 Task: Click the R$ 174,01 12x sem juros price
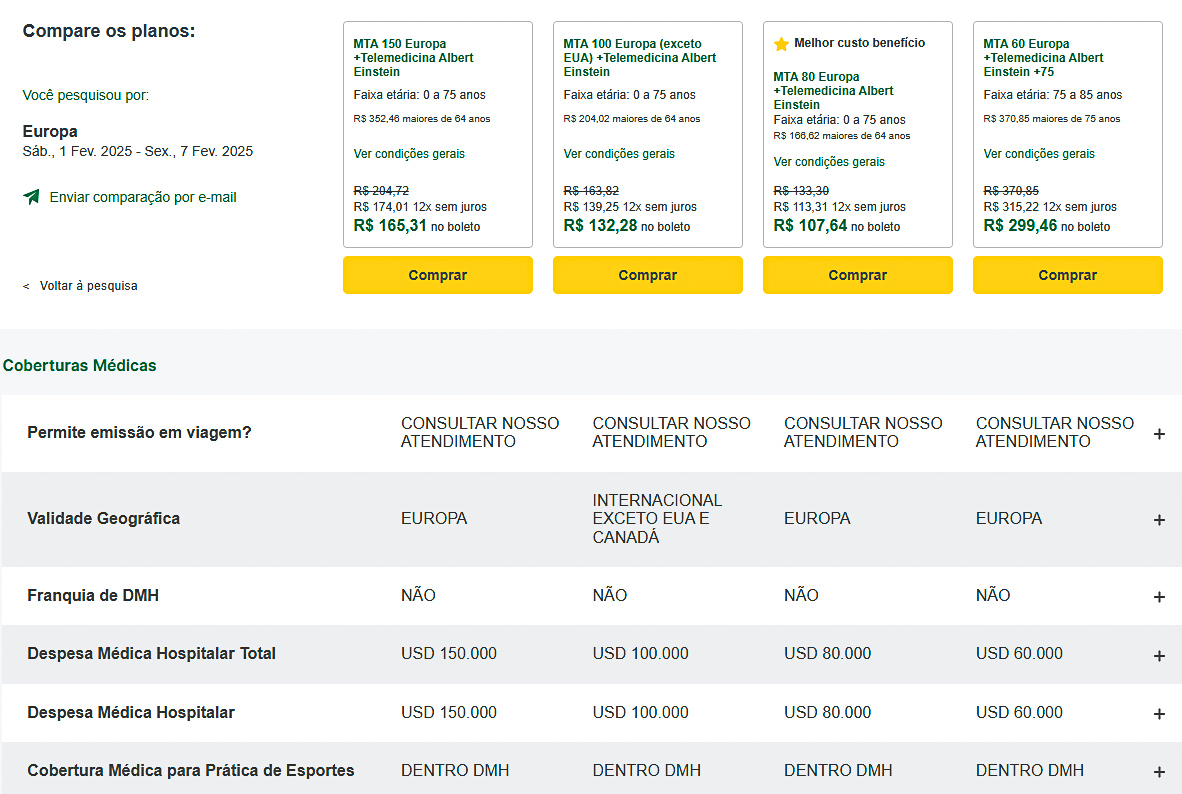click(420, 207)
